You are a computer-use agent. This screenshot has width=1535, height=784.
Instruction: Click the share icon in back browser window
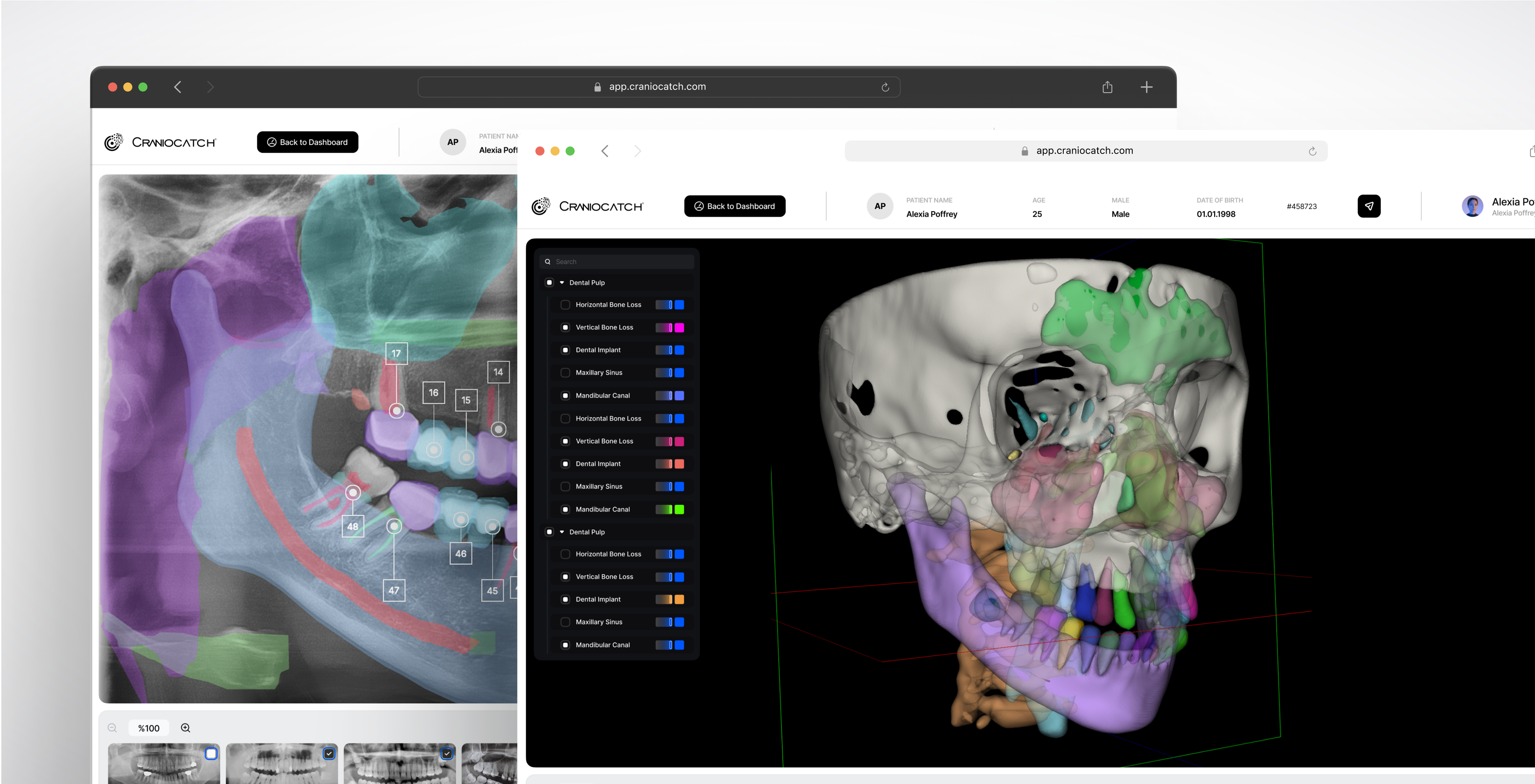[1107, 87]
